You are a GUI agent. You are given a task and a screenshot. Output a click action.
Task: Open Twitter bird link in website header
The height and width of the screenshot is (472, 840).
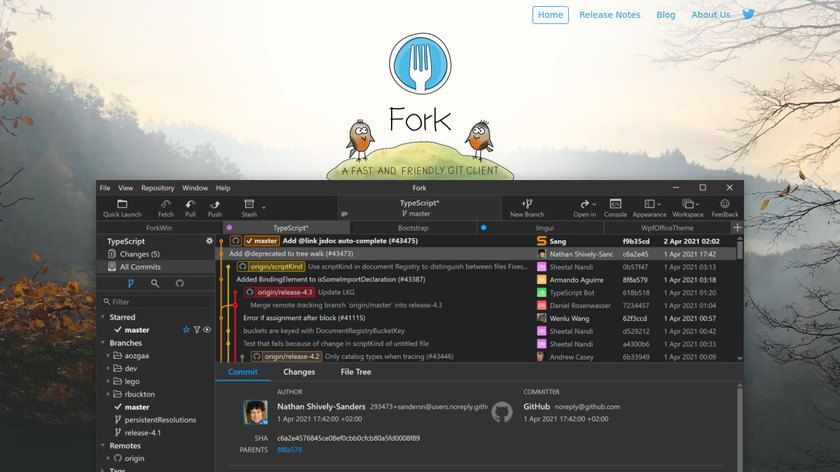coord(748,14)
